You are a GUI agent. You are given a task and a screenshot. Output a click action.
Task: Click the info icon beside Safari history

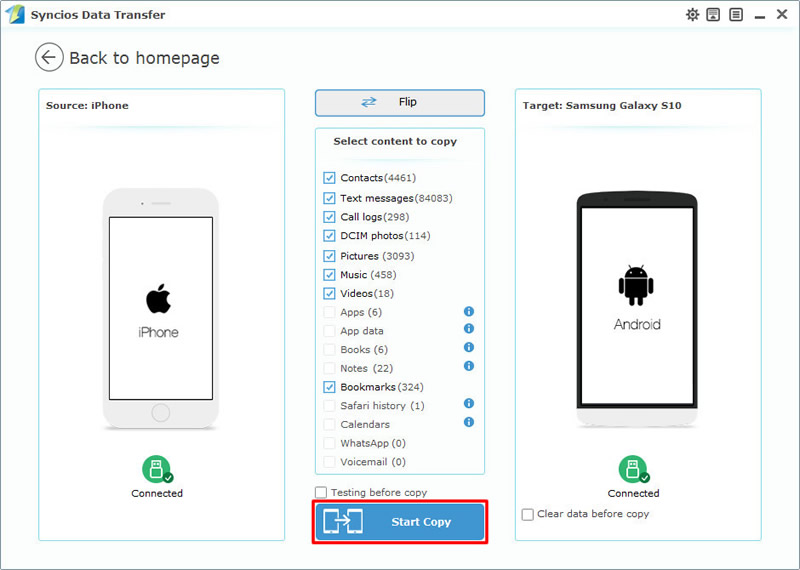pos(469,404)
